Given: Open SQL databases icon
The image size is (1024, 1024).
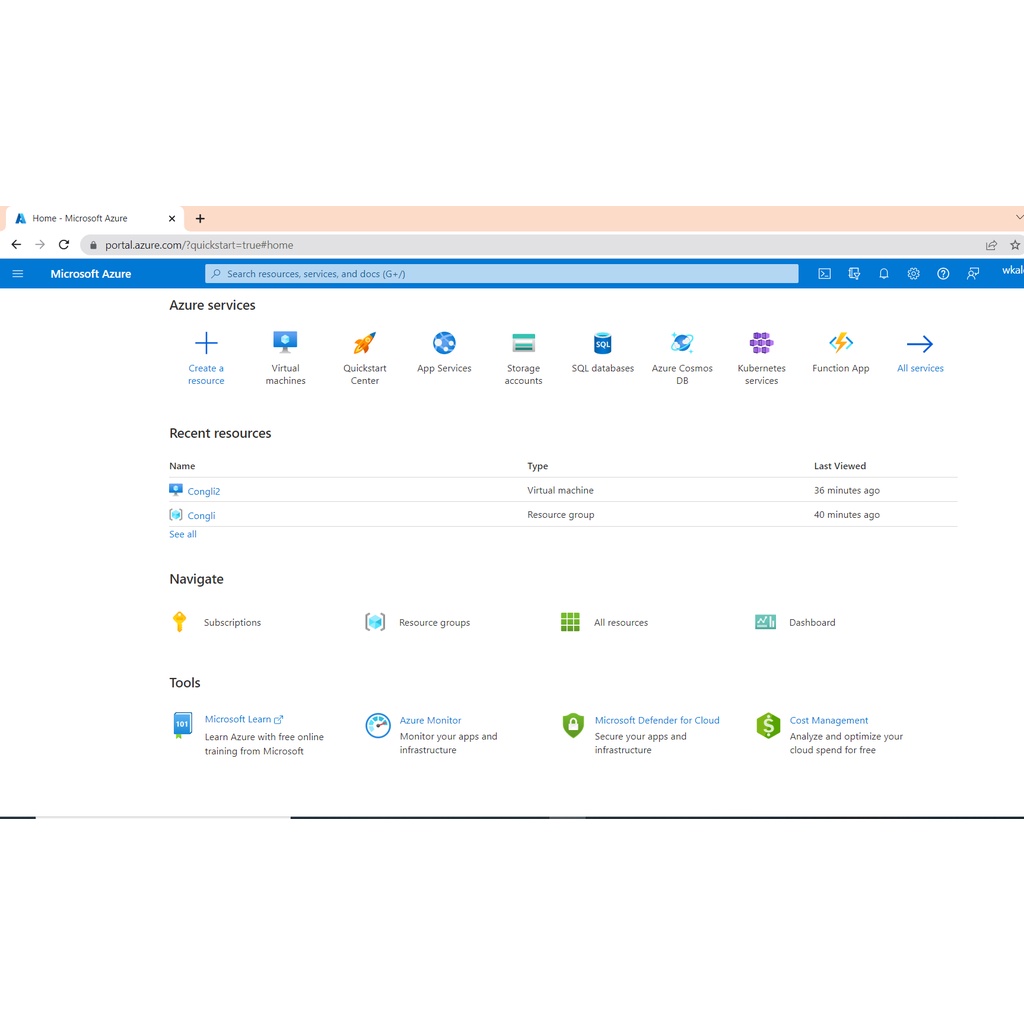Looking at the screenshot, I should tap(602, 343).
